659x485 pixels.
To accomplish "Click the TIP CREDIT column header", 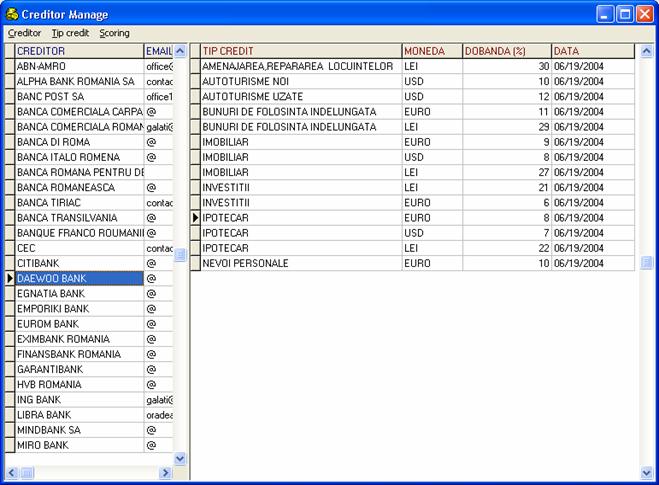I will click(x=301, y=51).
